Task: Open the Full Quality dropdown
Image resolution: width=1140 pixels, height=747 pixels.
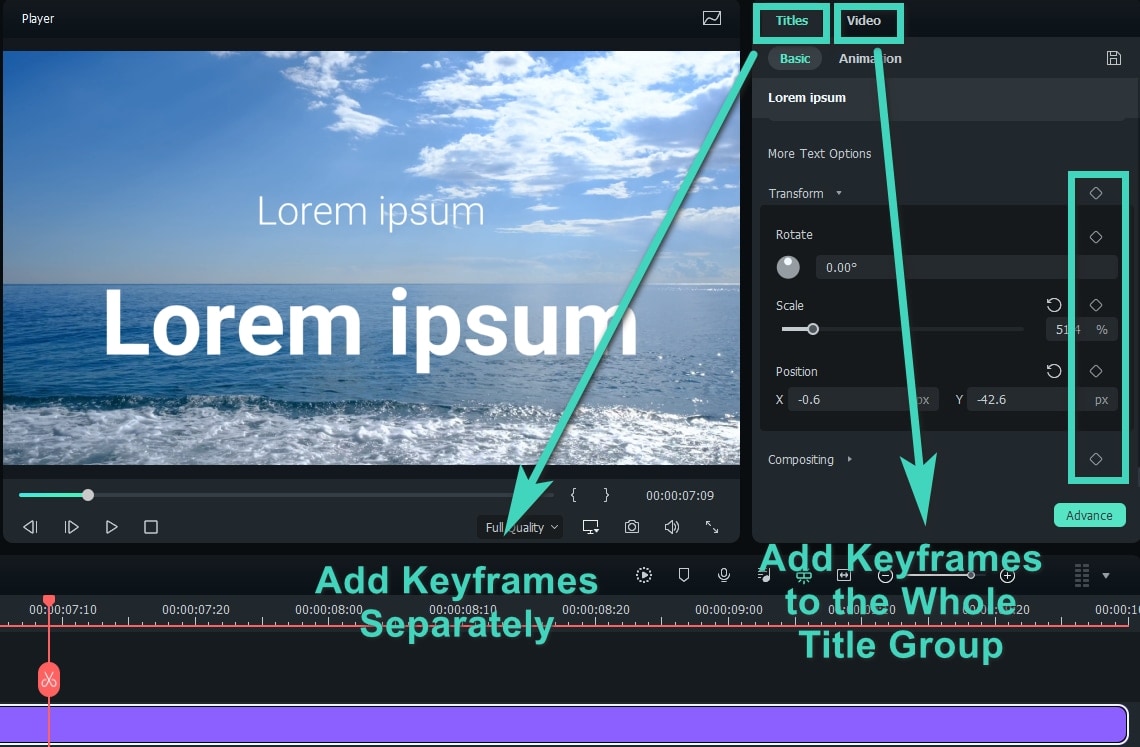Action: click(x=520, y=527)
